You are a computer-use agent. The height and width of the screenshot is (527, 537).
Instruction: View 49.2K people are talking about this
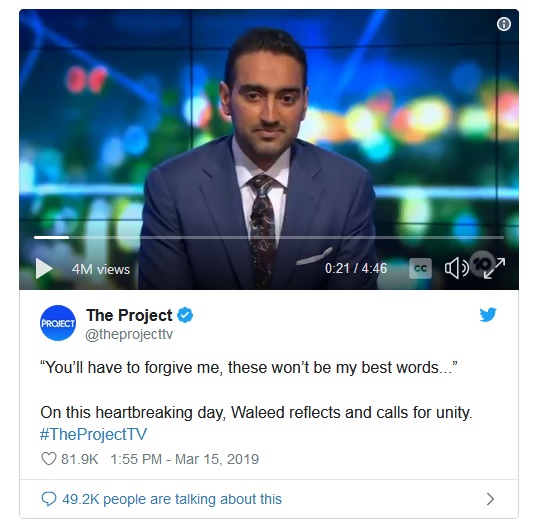click(x=172, y=499)
